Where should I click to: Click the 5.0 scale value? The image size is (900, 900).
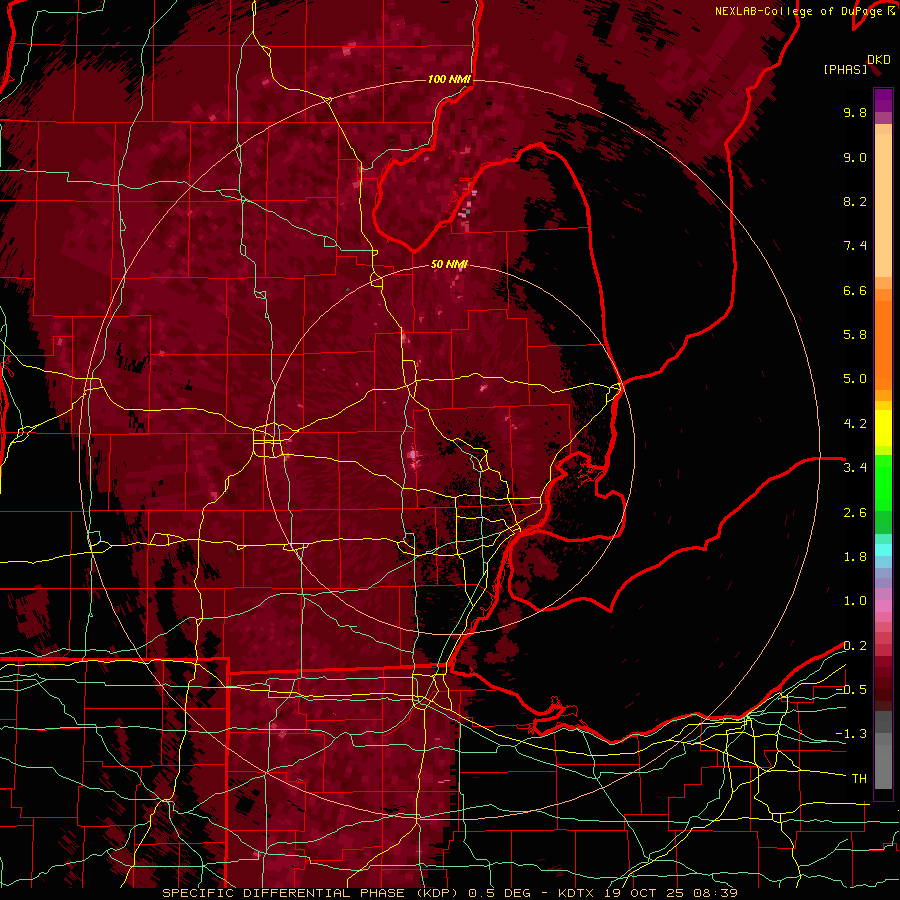pyautogui.click(x=855, y=379)
